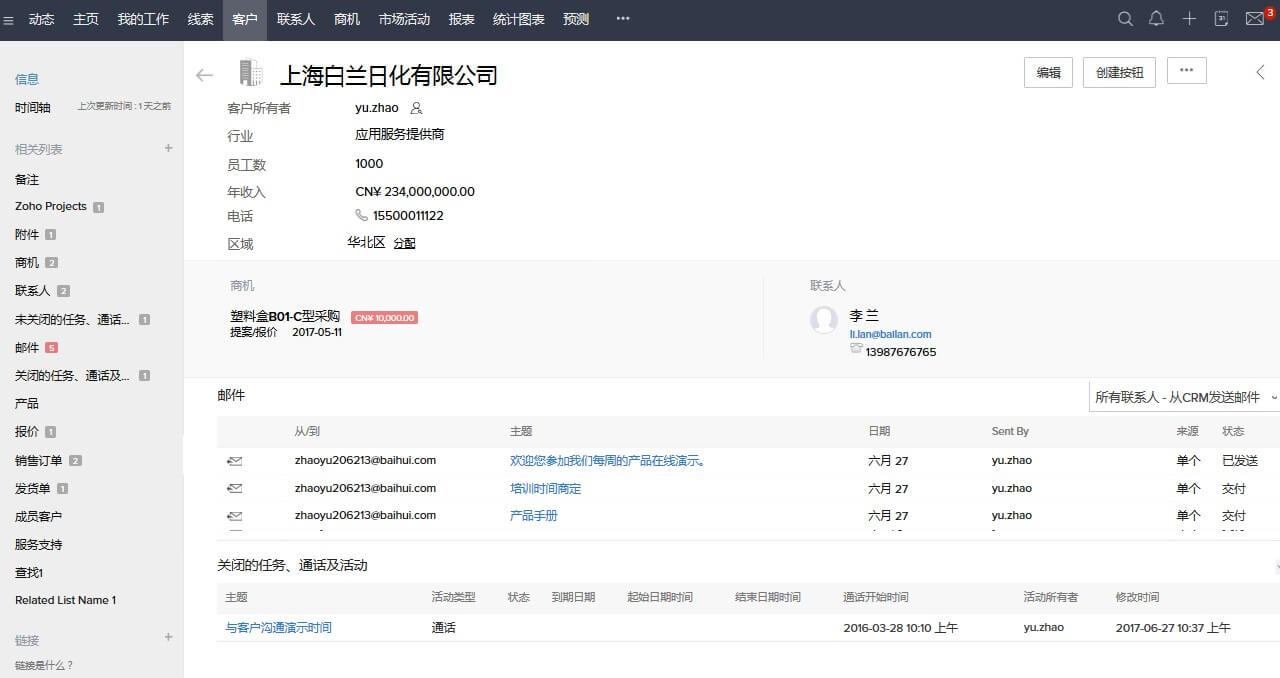Add a related list with 相关列表 plus

tap(168, 148)
